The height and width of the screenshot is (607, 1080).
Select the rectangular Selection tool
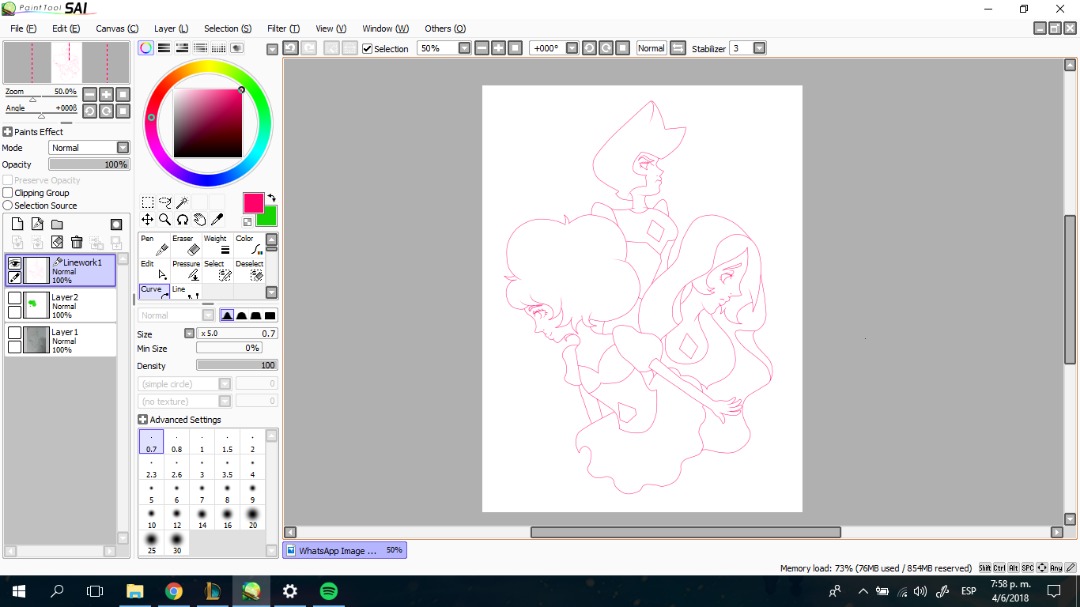click(x=147, y=203)
